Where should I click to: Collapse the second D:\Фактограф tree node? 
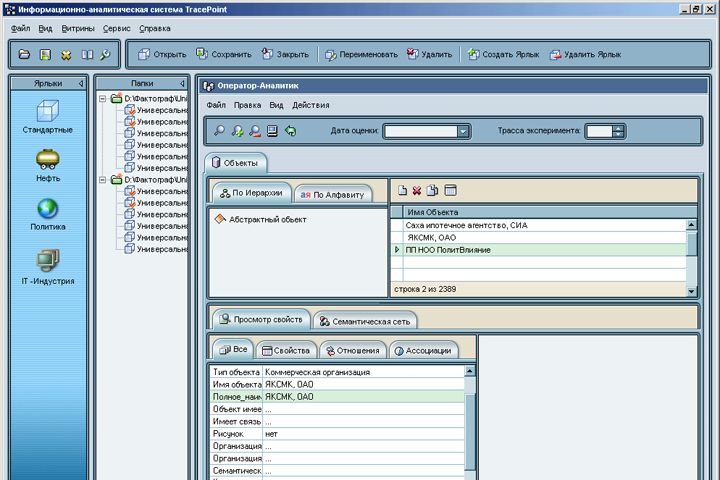(x=103, y=180)
